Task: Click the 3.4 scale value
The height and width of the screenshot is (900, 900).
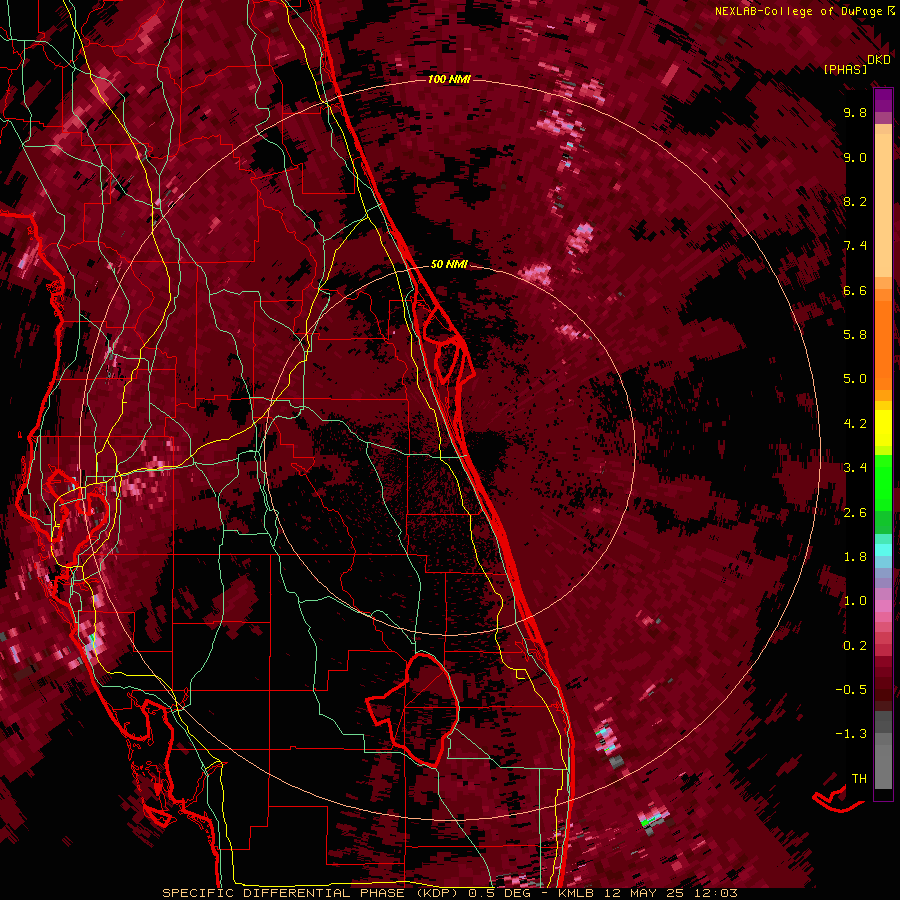Action: 855,468
